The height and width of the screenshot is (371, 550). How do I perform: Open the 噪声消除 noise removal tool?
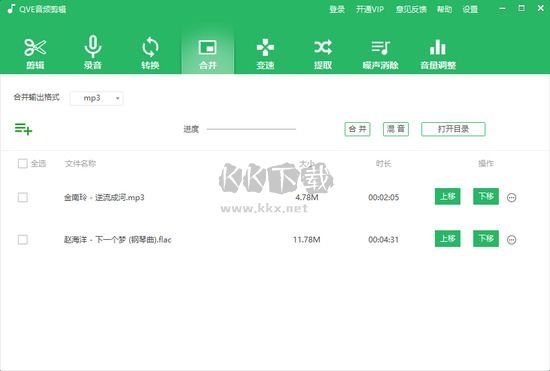pos(381,54)
